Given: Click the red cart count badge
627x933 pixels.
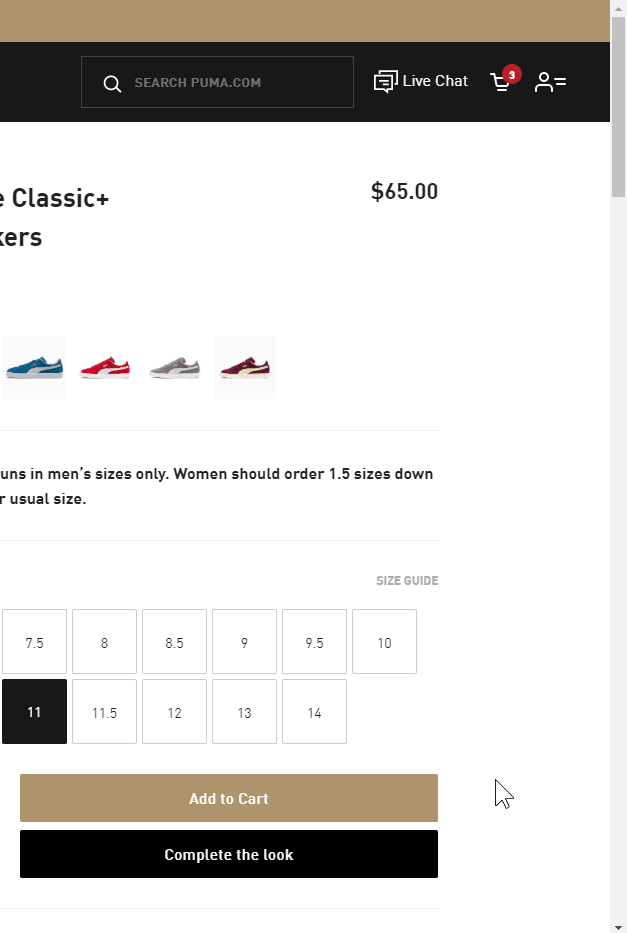Looking at the screenshot, I should click(512, 74).
